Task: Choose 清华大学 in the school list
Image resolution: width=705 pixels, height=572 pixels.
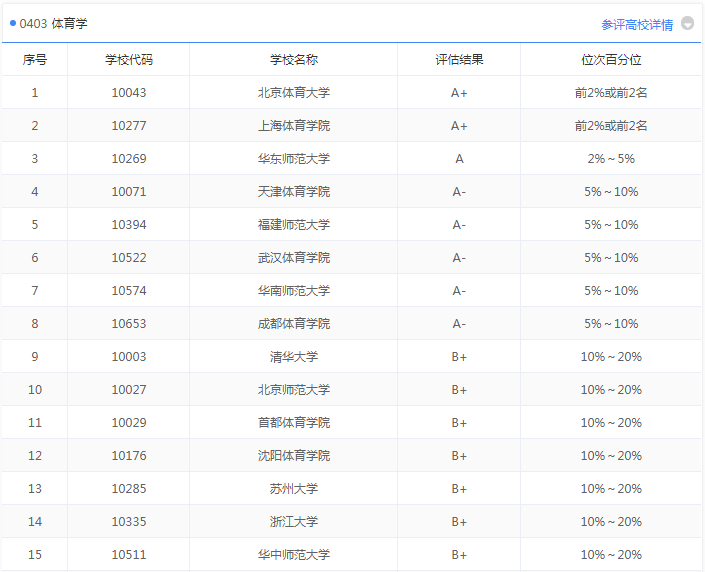Action: pyautogui.click(x=293, y=357)
